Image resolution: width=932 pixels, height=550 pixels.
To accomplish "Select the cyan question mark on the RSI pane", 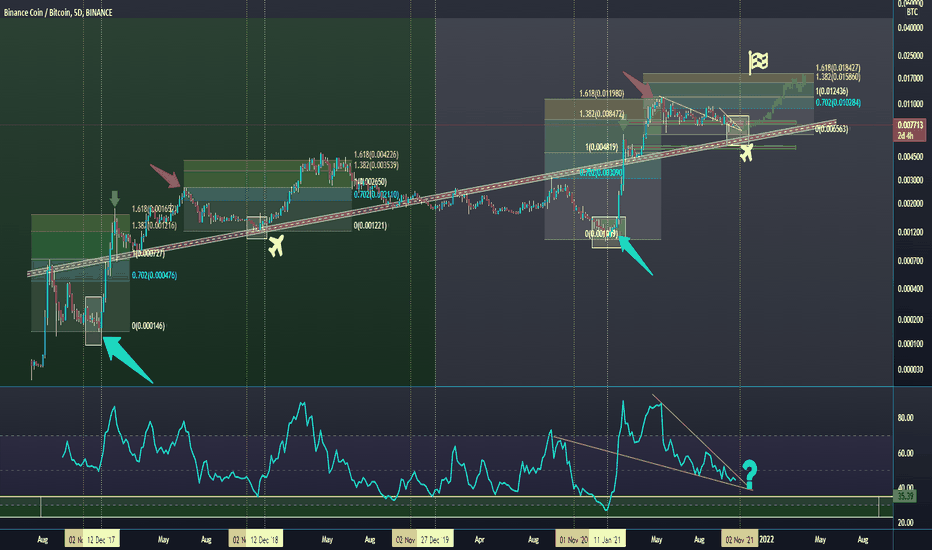I will [x=750, y=472].
